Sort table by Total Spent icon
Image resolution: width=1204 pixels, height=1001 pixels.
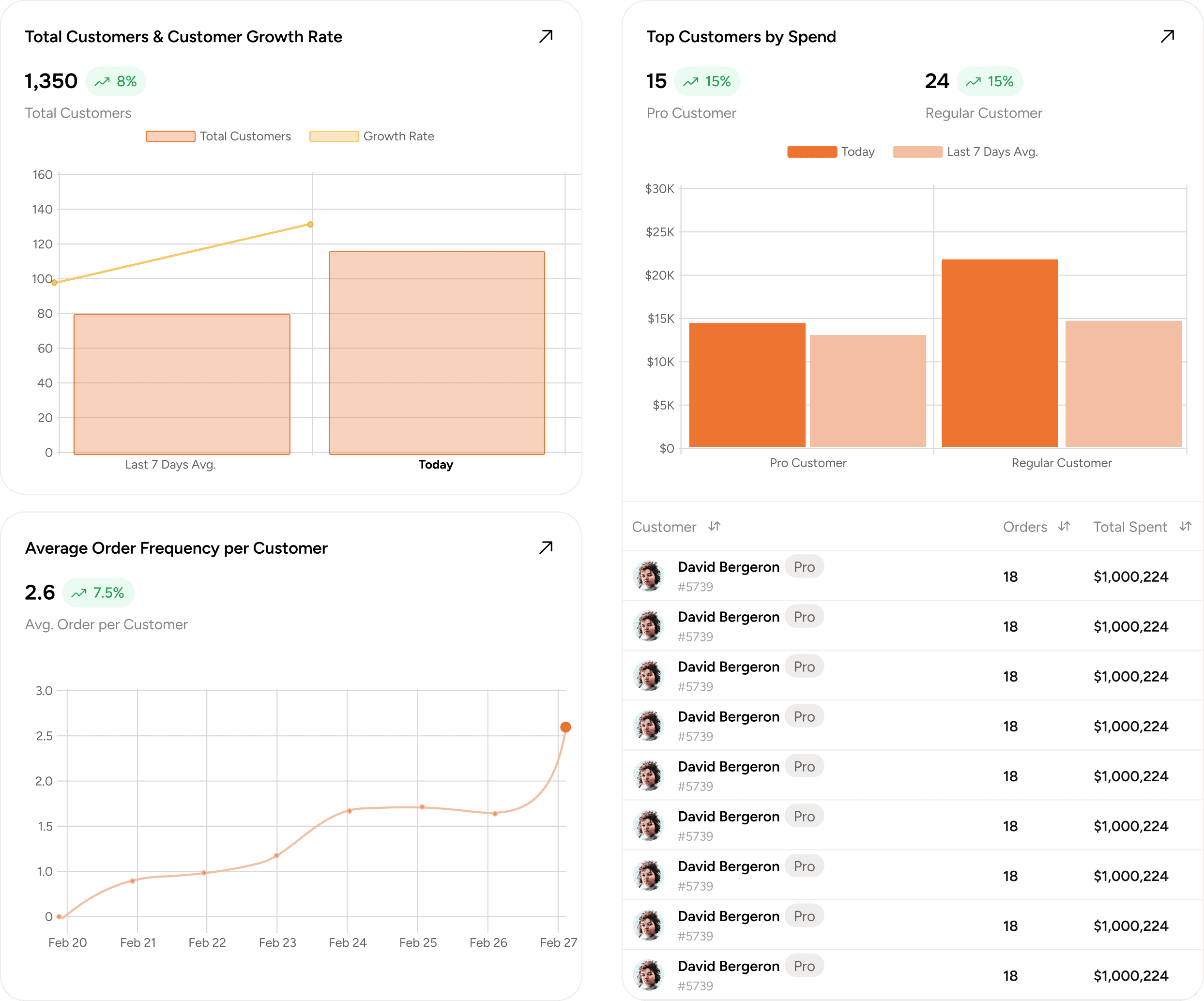[x=1185, y=526]
